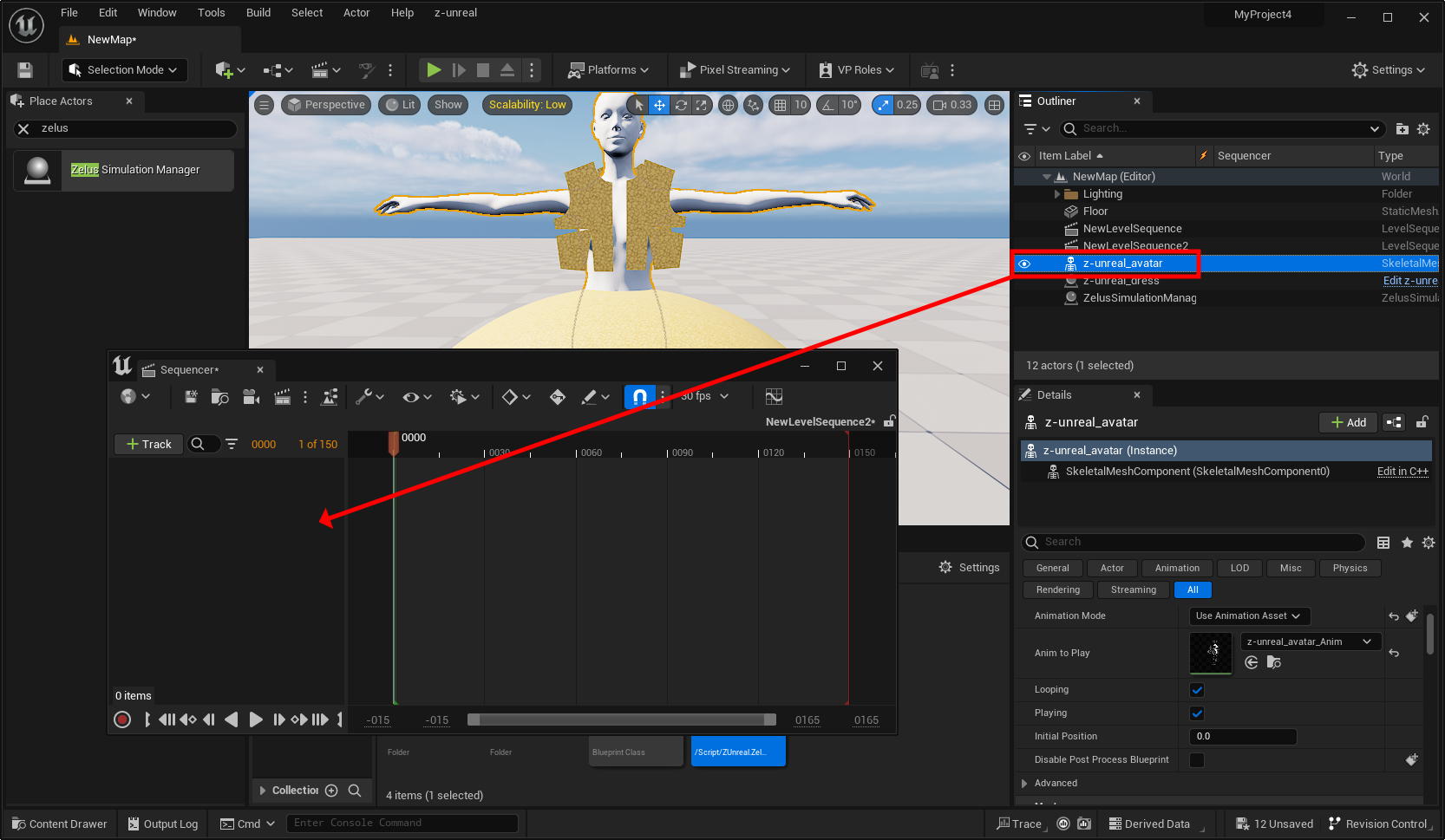
Task: Open the z-unreal_avatar_Anim asset dropdown
Action: (x=1310, y=641)
